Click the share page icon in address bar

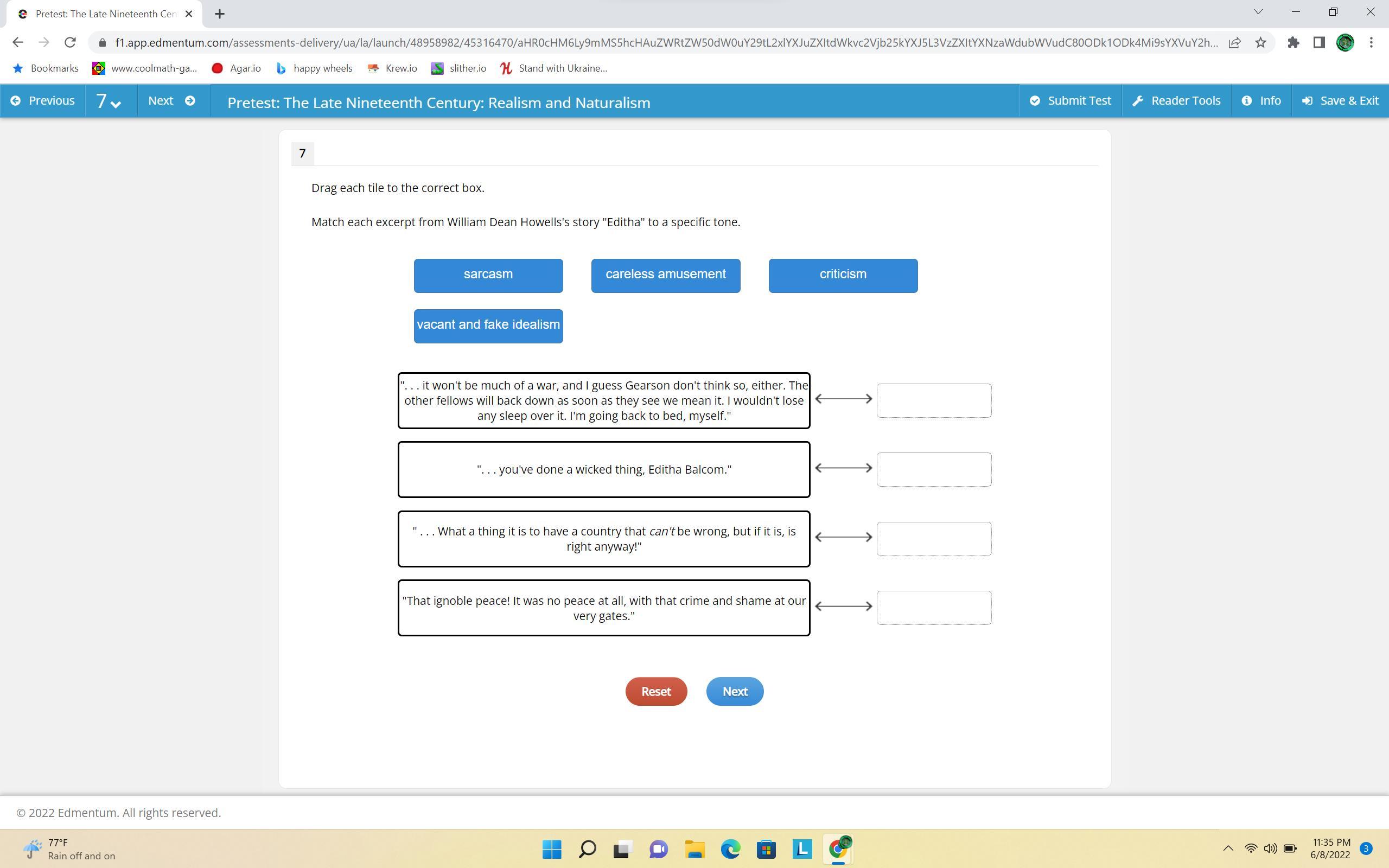pyautogui.click(x=1234, y=42)
